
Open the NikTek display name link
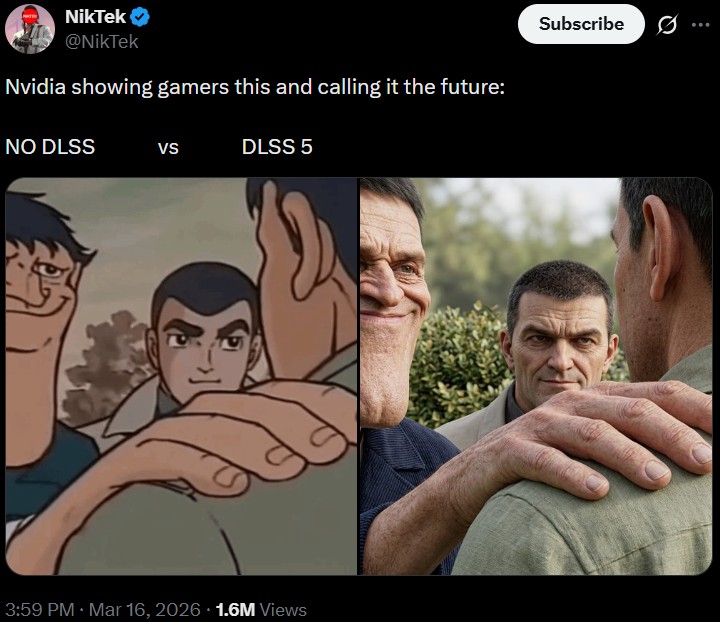point(94,16)
